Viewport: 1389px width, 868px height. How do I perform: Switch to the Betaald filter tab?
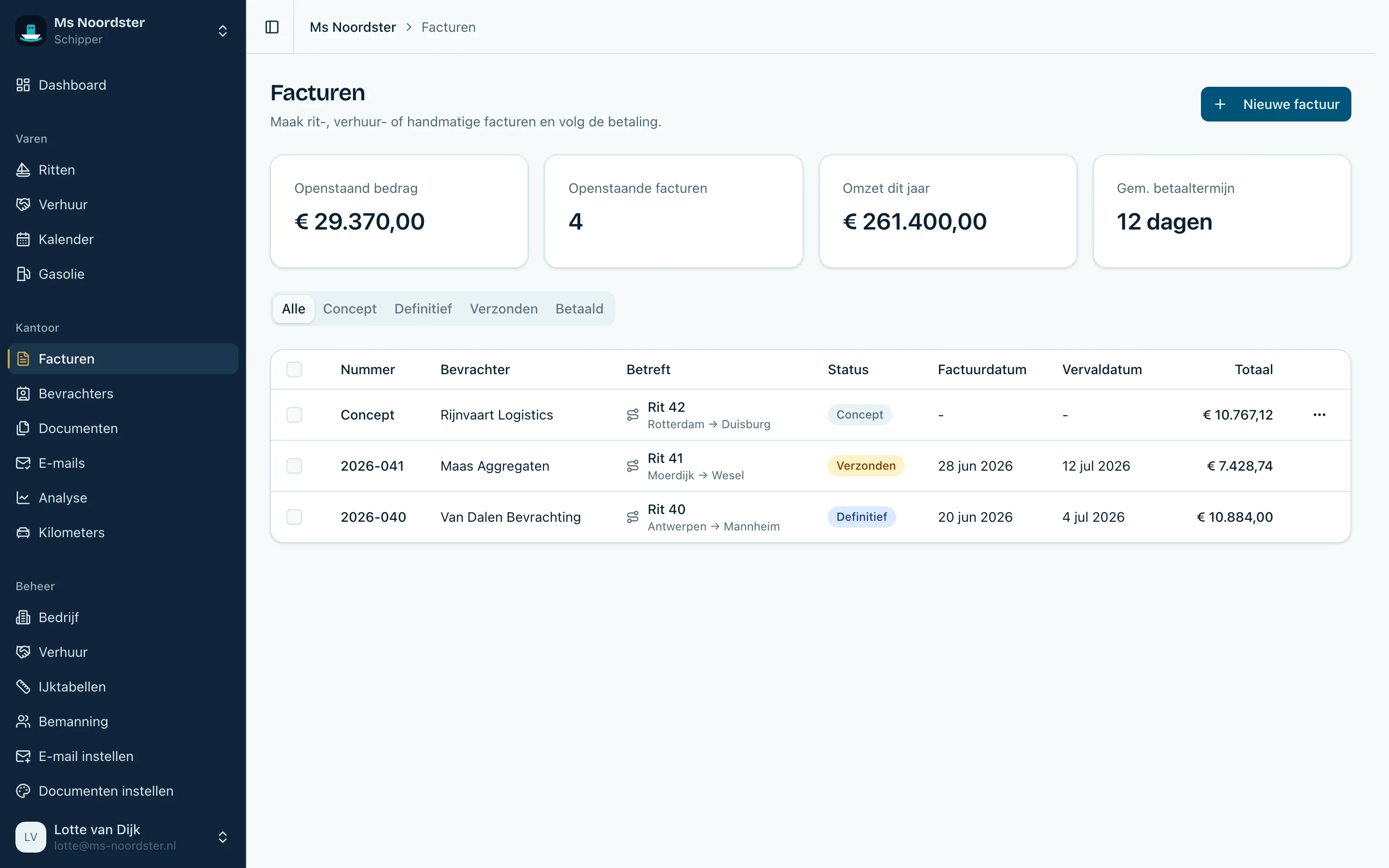tap(579, 309)
